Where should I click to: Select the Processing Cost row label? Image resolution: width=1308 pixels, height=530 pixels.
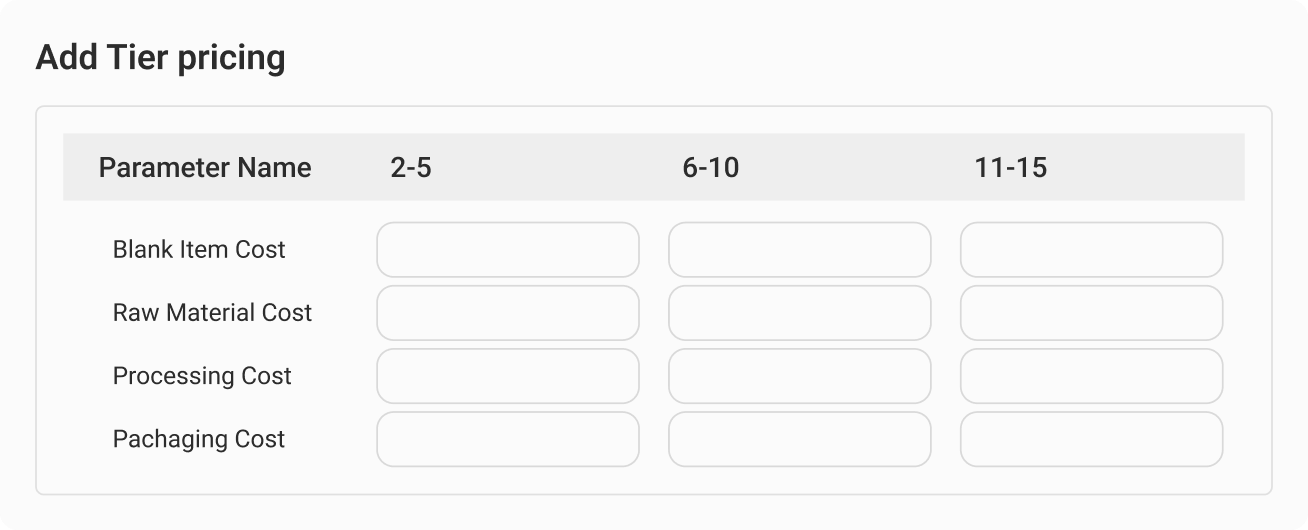click(202, 376)
